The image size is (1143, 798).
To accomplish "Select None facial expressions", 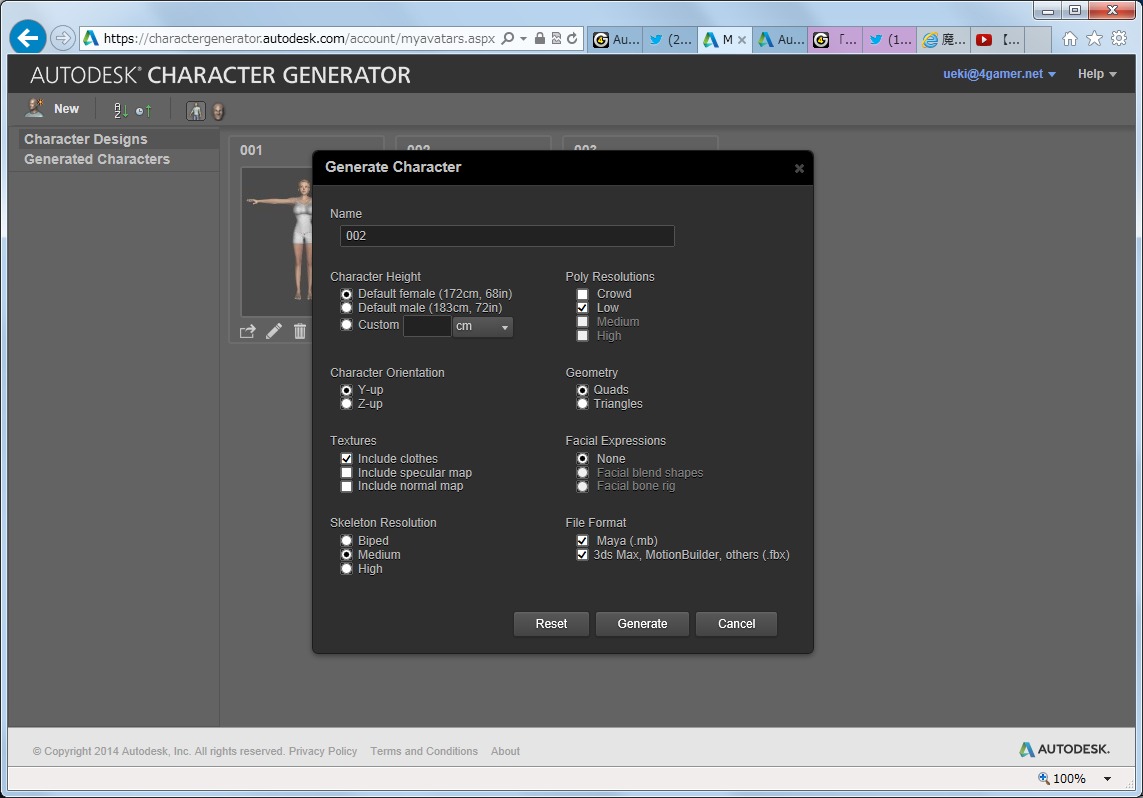I will [x=582, y=459].
